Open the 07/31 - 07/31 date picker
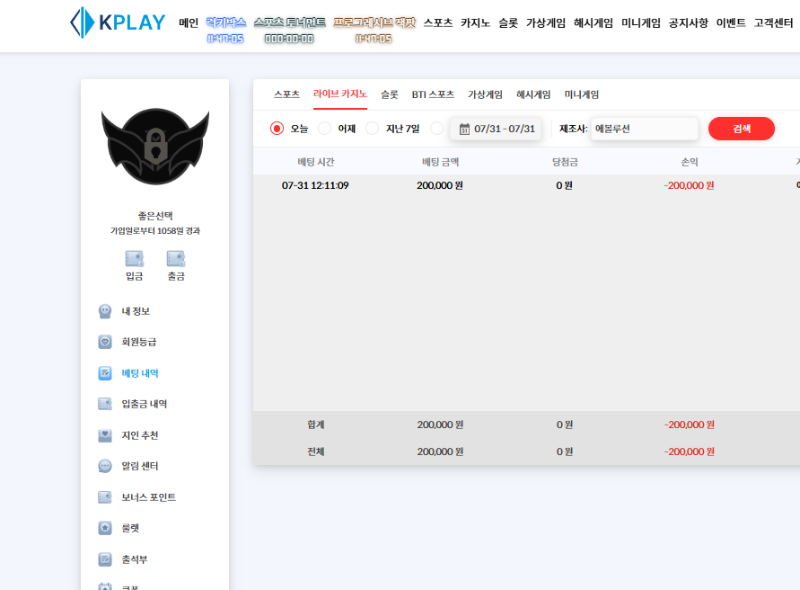800x590 pixels. (x=496, y=129)
